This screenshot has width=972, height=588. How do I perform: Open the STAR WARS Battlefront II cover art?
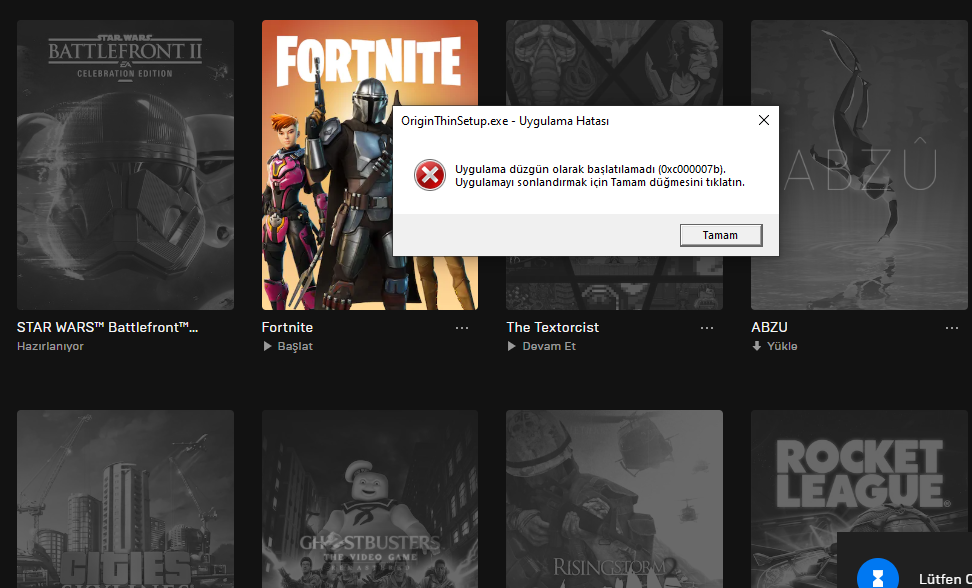(125, 165)
